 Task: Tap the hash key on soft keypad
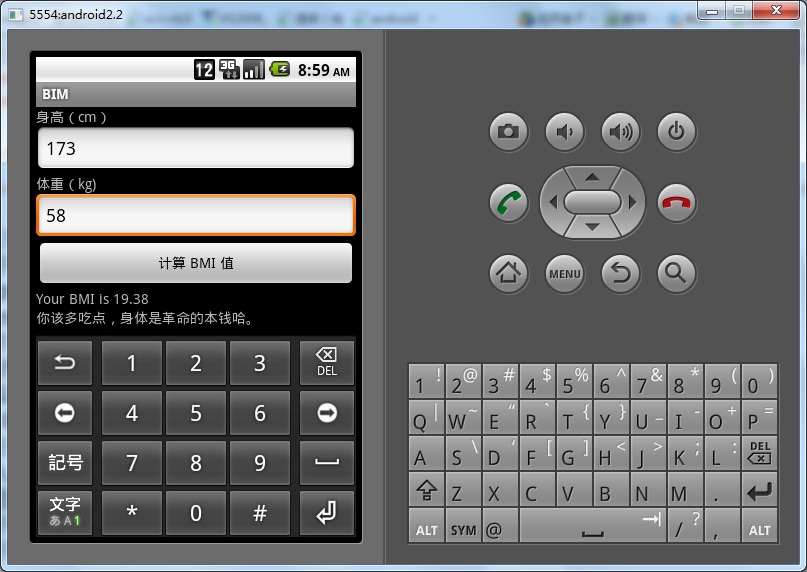(x=260, y=513)
